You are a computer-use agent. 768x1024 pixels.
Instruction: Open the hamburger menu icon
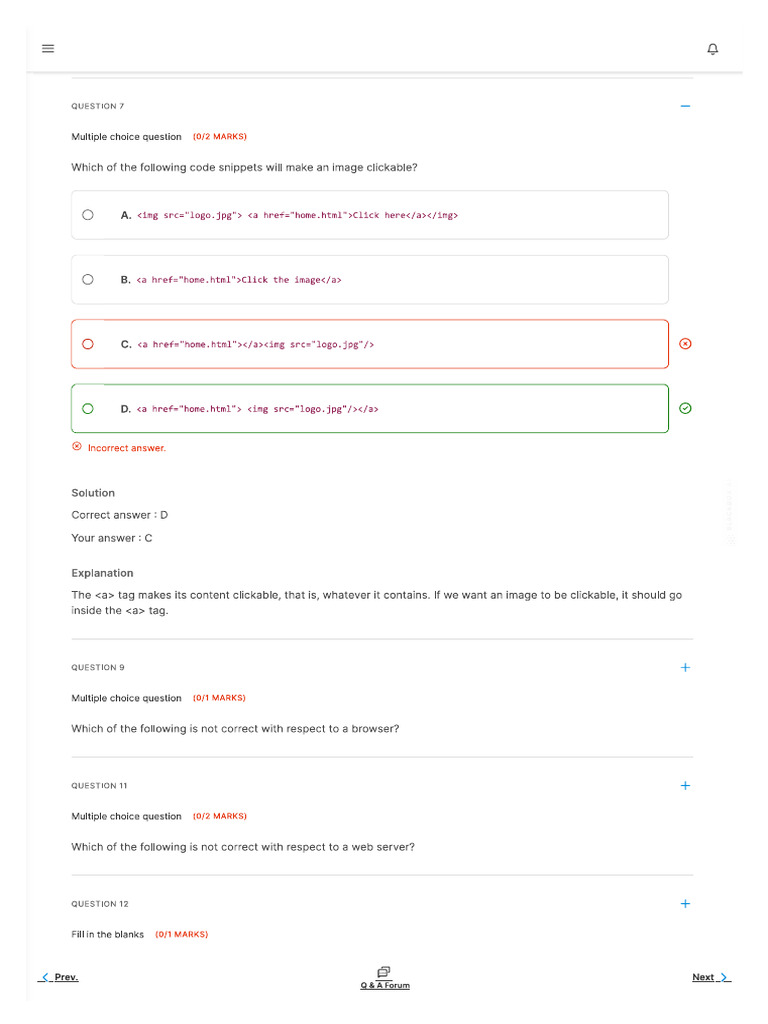pos(48,48)
